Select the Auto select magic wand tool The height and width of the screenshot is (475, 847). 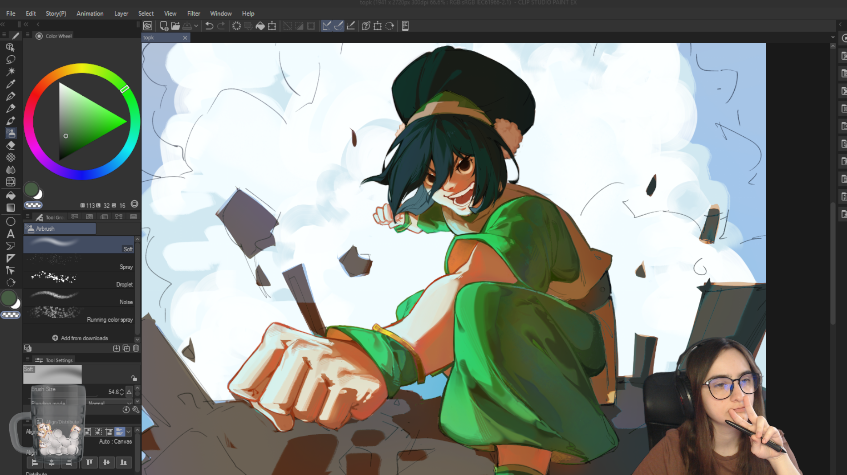(x=10, y=72)
